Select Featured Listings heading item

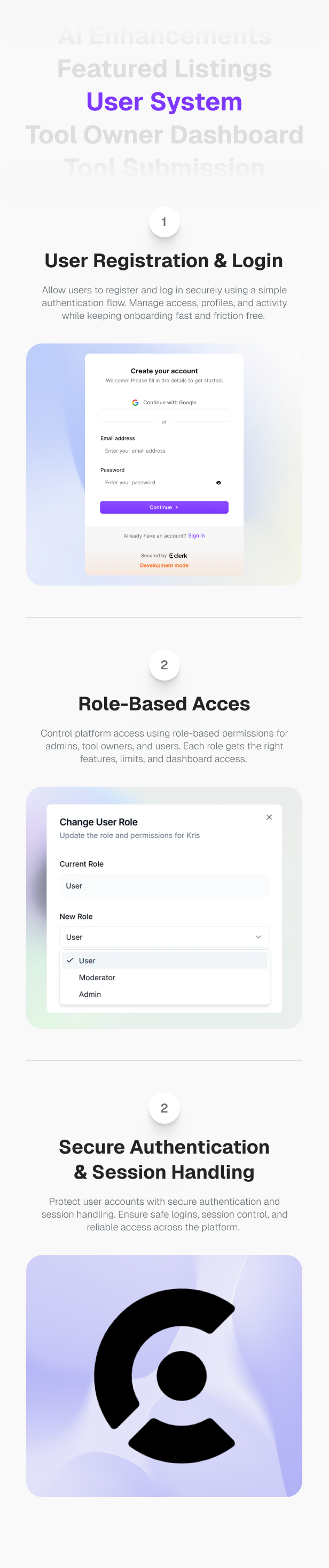pos(164,69)
